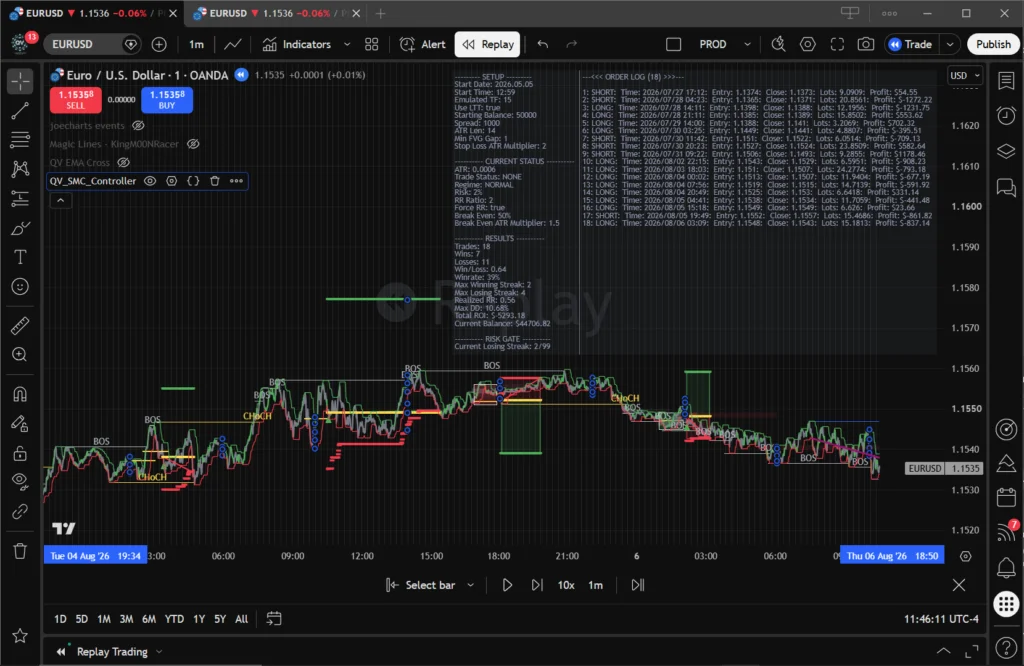Toggle stay in drawing mode
Viewport: 1024px width, 666px height.
tap(20, 424)
